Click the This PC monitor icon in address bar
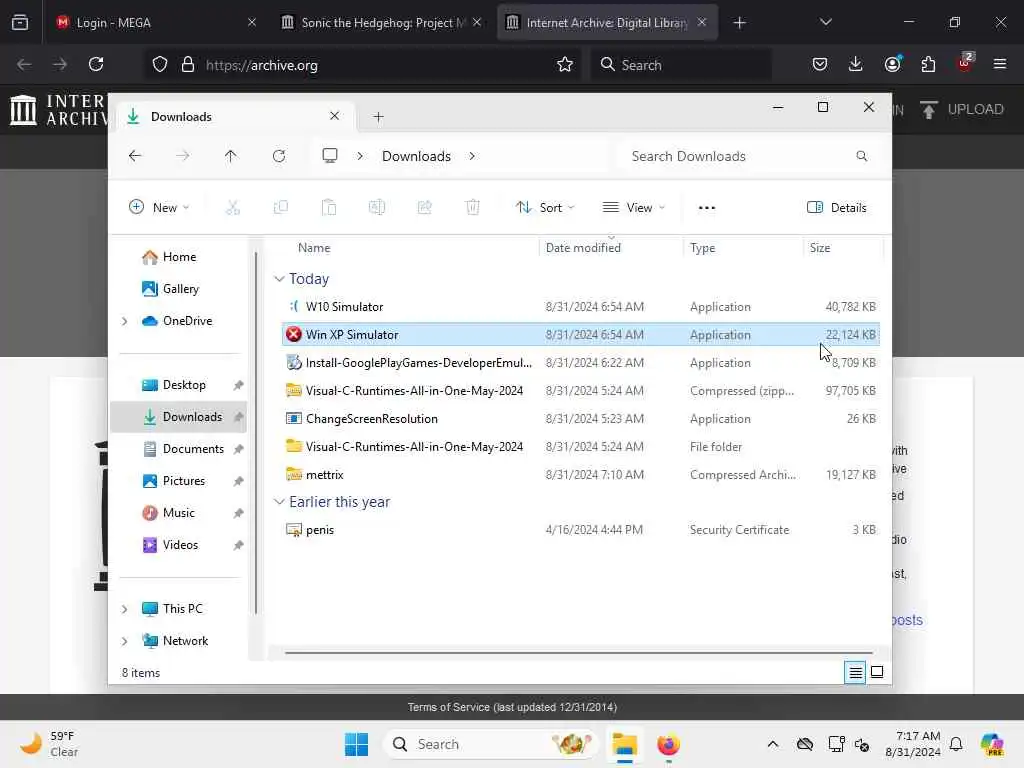Screen dimensions: 1024x768 point(330,156)
